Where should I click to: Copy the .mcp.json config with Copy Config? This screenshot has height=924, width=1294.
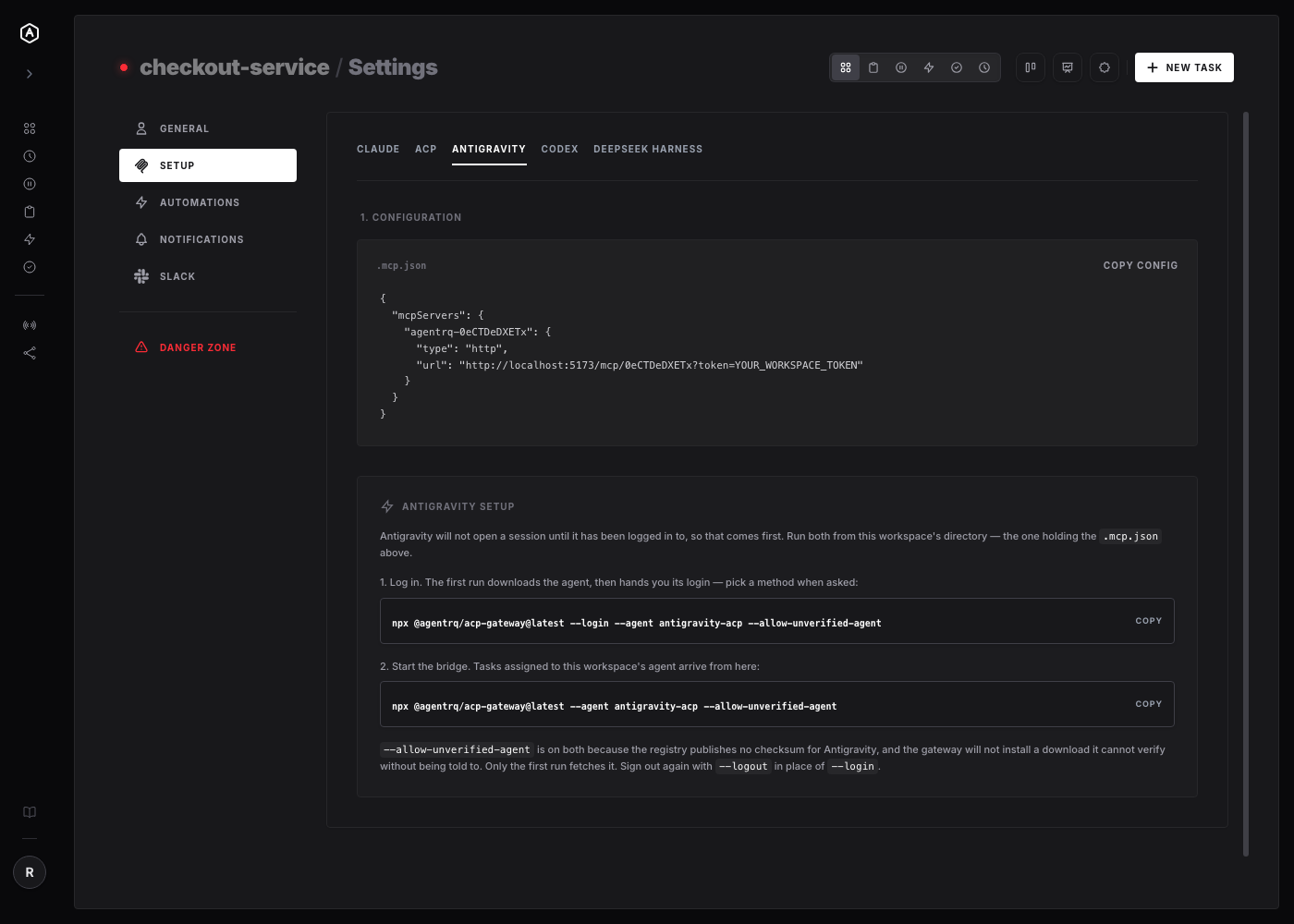[1141, 265]
